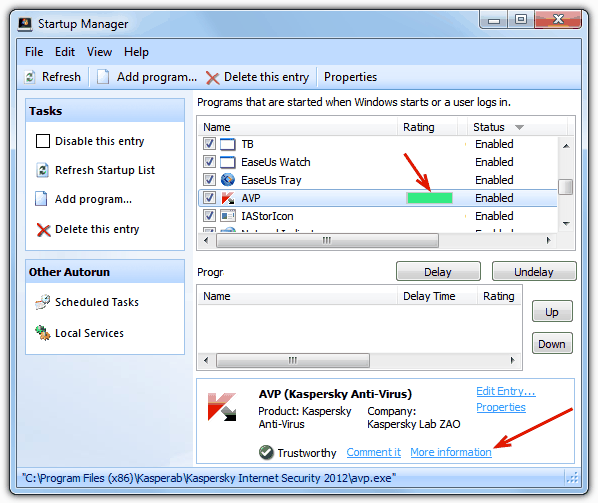598x503 pixels.
Task: Open Scheduled Tasks via its icon
Action: 42,302
